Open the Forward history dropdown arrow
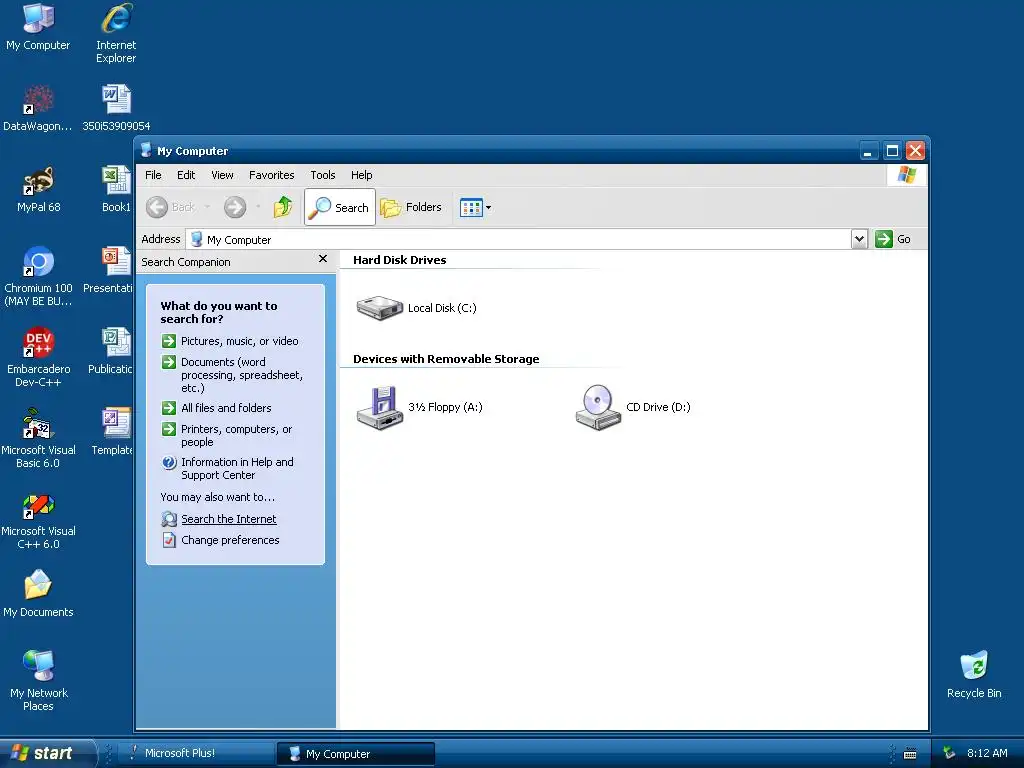 258,207
